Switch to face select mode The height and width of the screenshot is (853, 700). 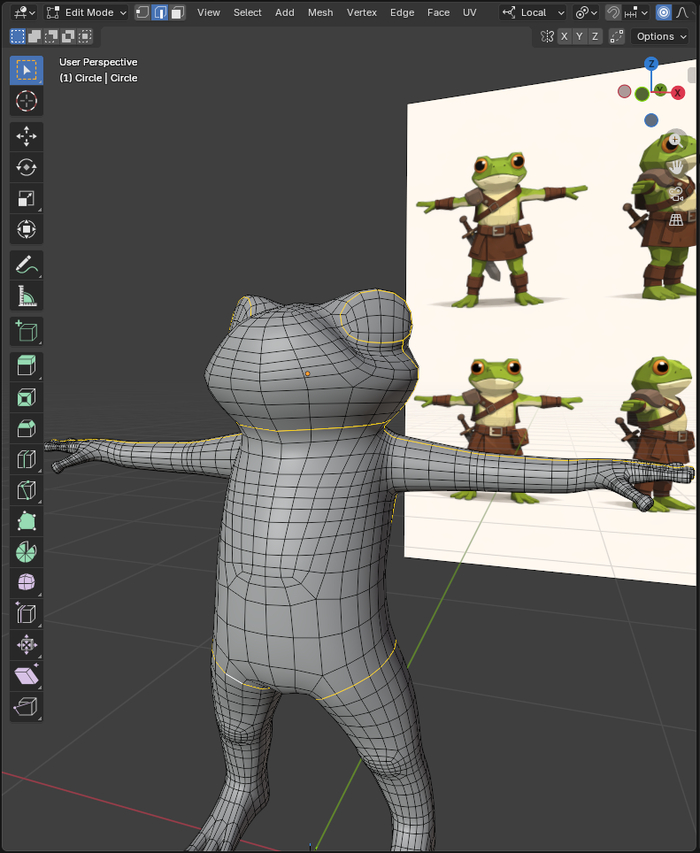(177, 13)
